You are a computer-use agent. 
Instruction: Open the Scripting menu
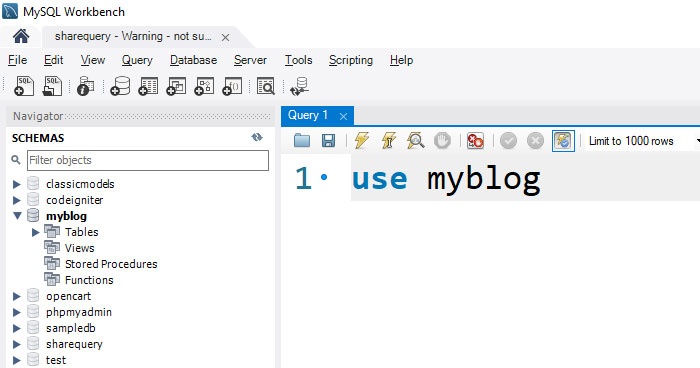click(351, 60)
